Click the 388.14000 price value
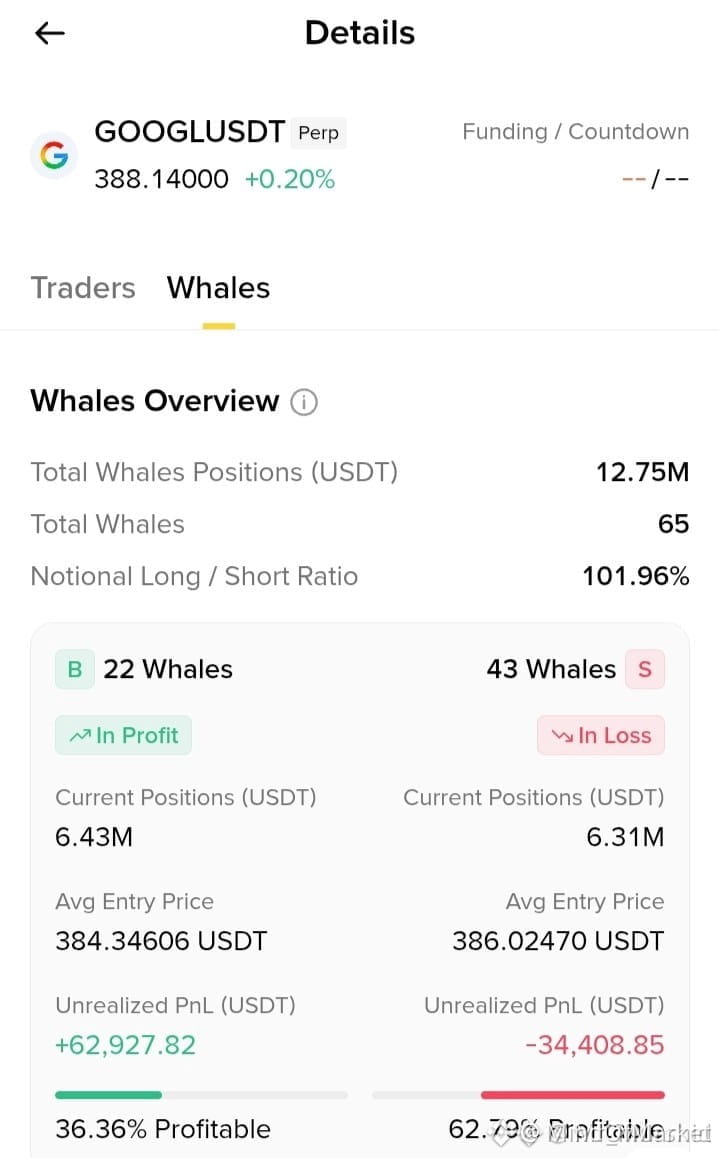This screenshot has height=1158, width=719. (x=162, y=179)
